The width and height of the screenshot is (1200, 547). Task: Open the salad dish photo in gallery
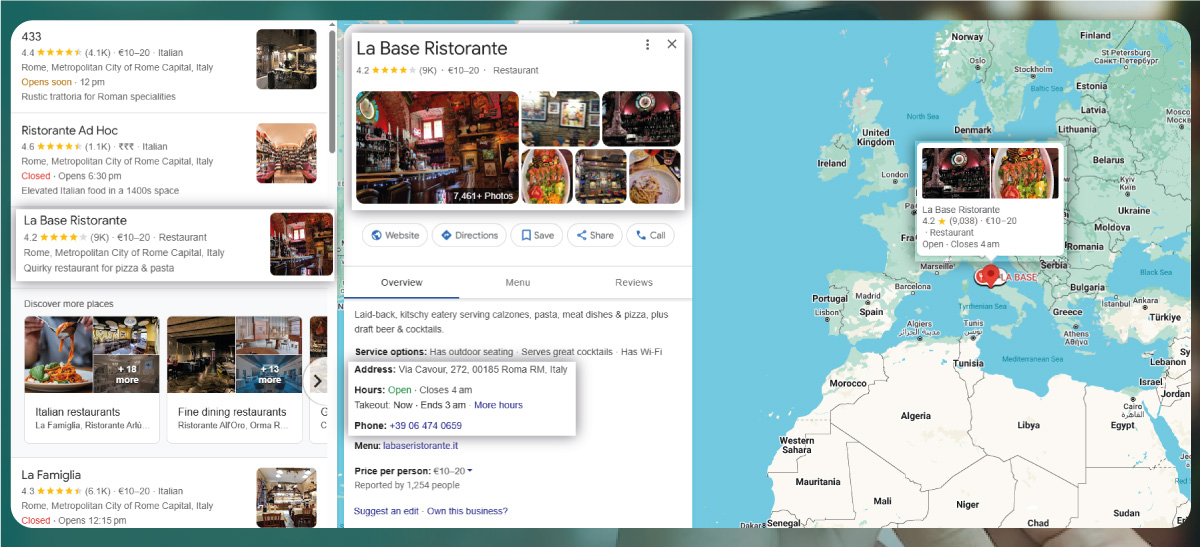coord(547,177)
